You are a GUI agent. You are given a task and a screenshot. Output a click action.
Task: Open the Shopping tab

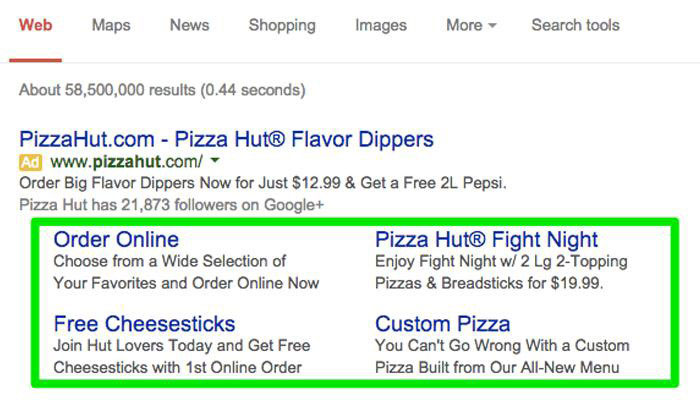point(282,25)
